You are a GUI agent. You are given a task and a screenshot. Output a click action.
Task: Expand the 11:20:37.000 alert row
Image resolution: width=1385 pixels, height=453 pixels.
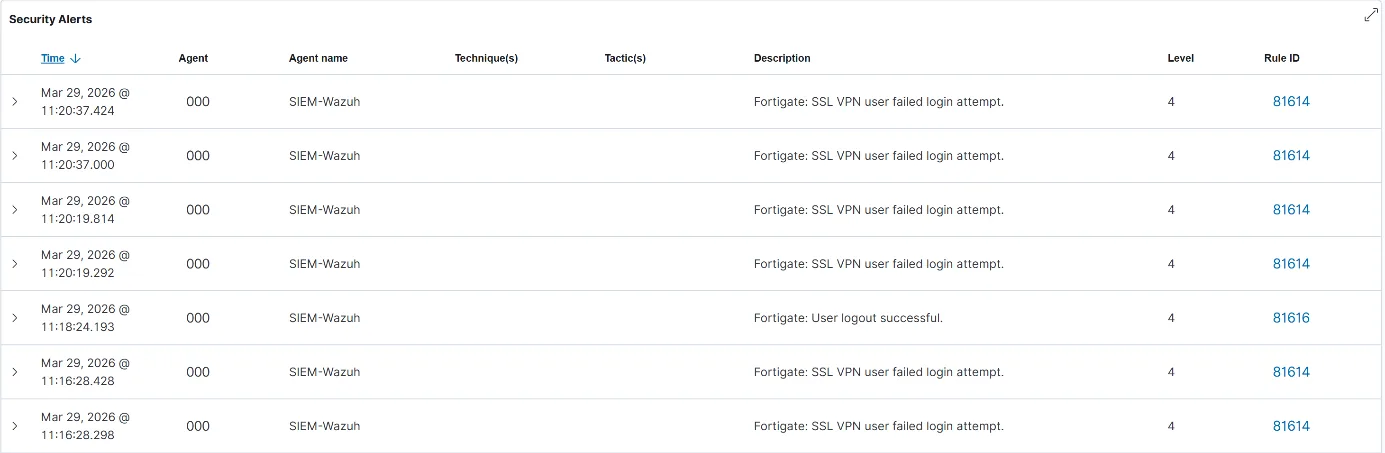(15, 155)
